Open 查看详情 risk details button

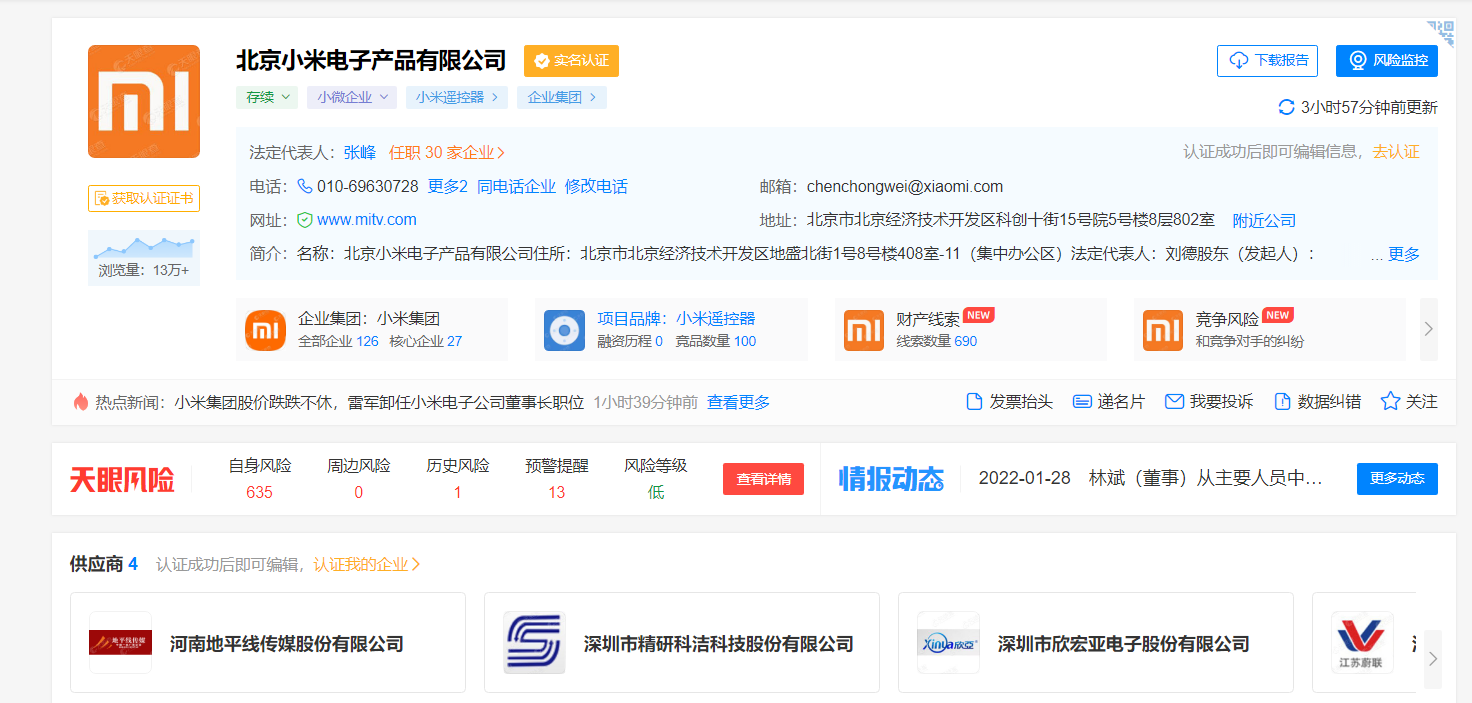[763, 479]
